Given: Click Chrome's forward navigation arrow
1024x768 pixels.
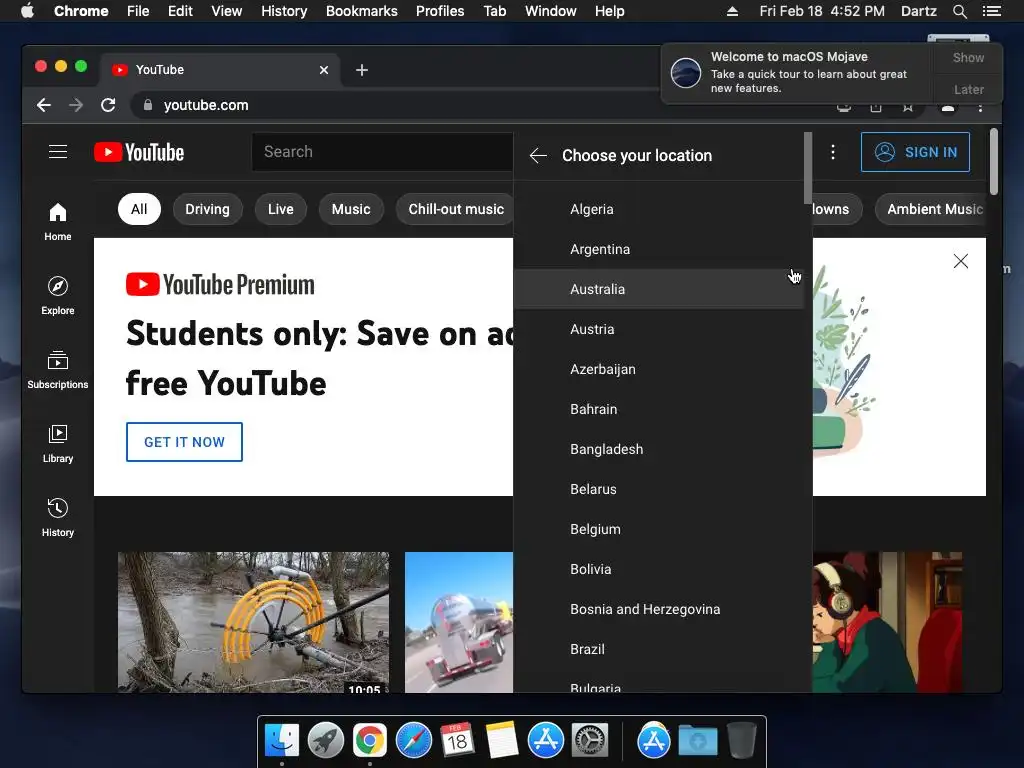Looking at the screenshot, I should click(x=76, y=105).
